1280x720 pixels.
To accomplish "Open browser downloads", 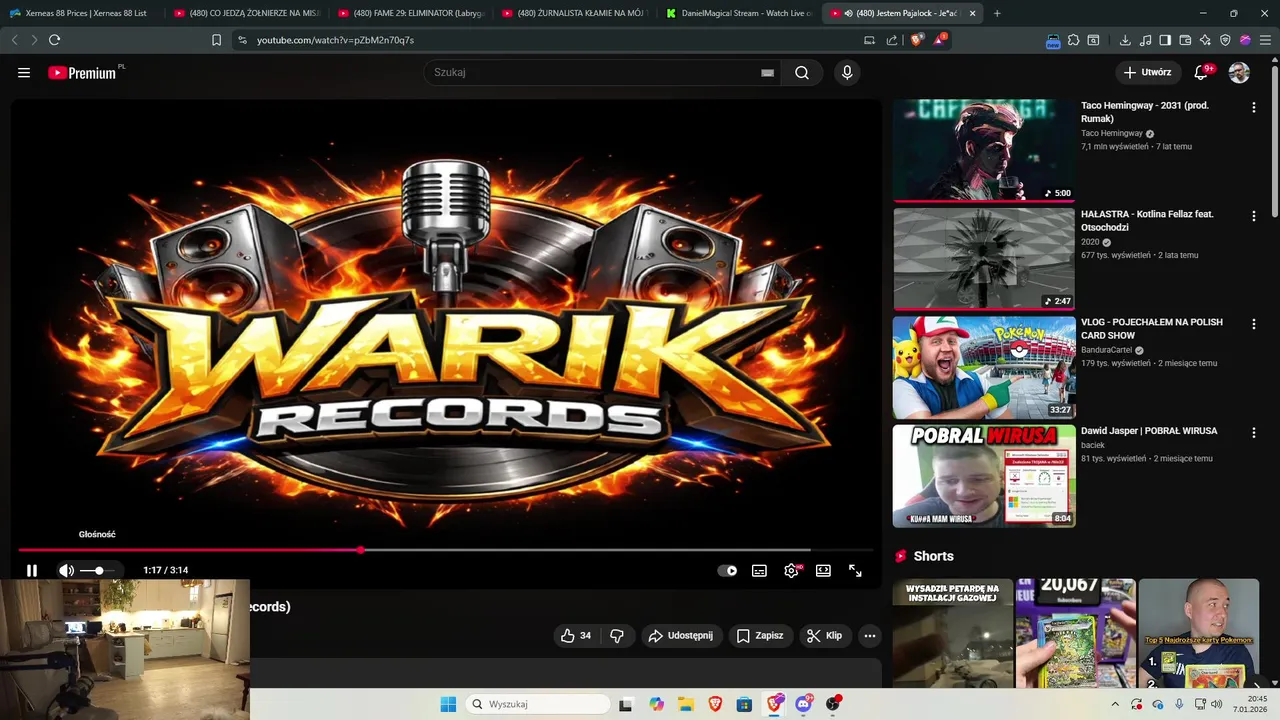I will [1125, 40].
